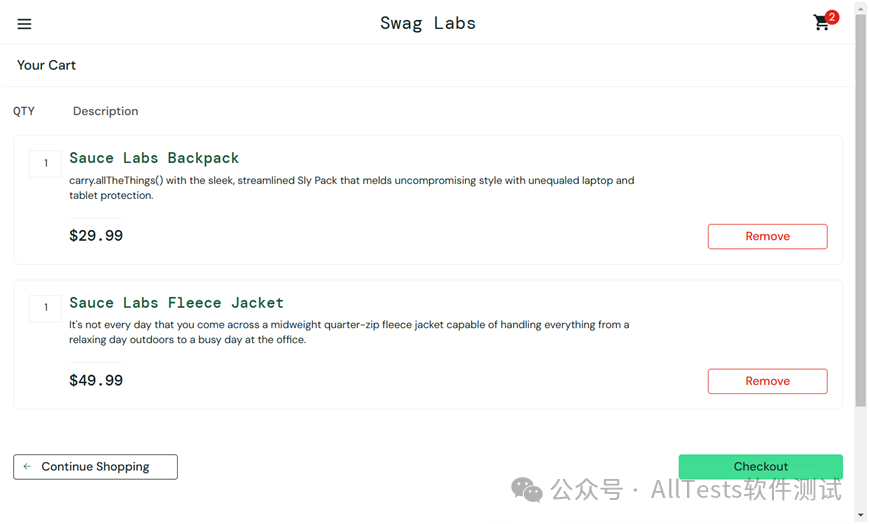Click the QTY column header
The width and height of the screenshot is (869, 524).
pyautogui.click(x=24, y=111)
